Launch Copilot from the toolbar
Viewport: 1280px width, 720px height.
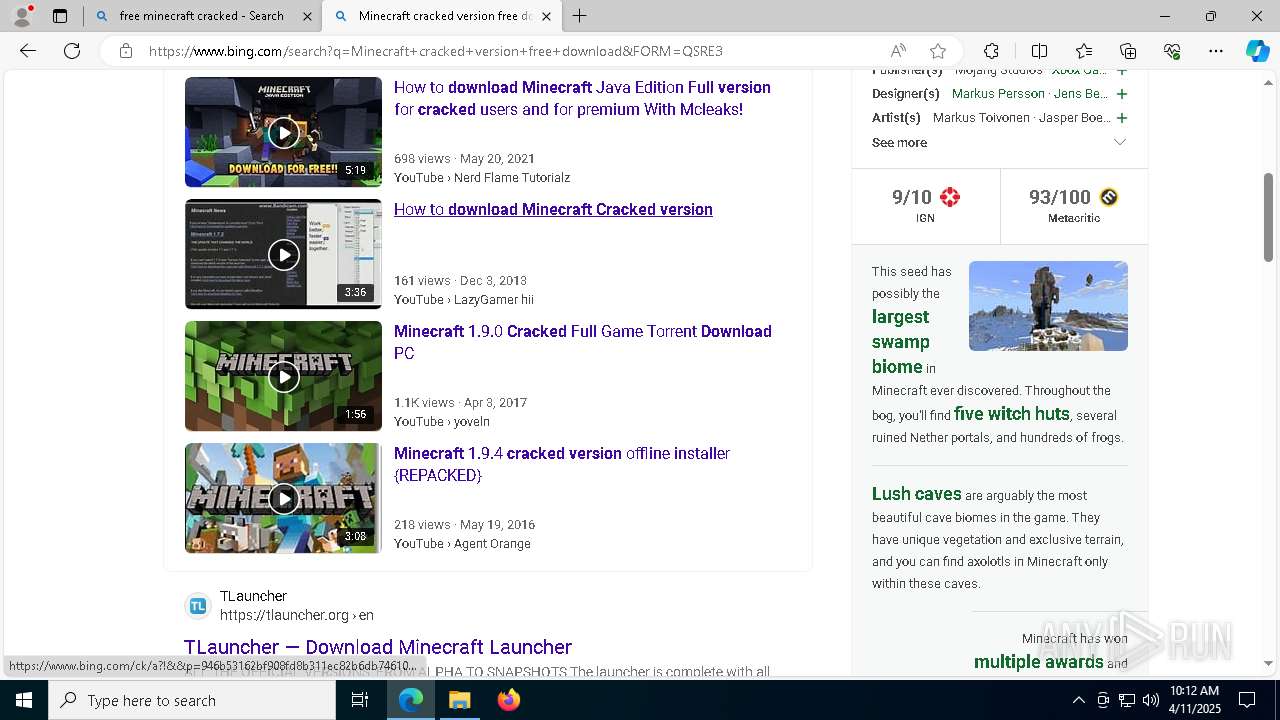coord(1257,51)
